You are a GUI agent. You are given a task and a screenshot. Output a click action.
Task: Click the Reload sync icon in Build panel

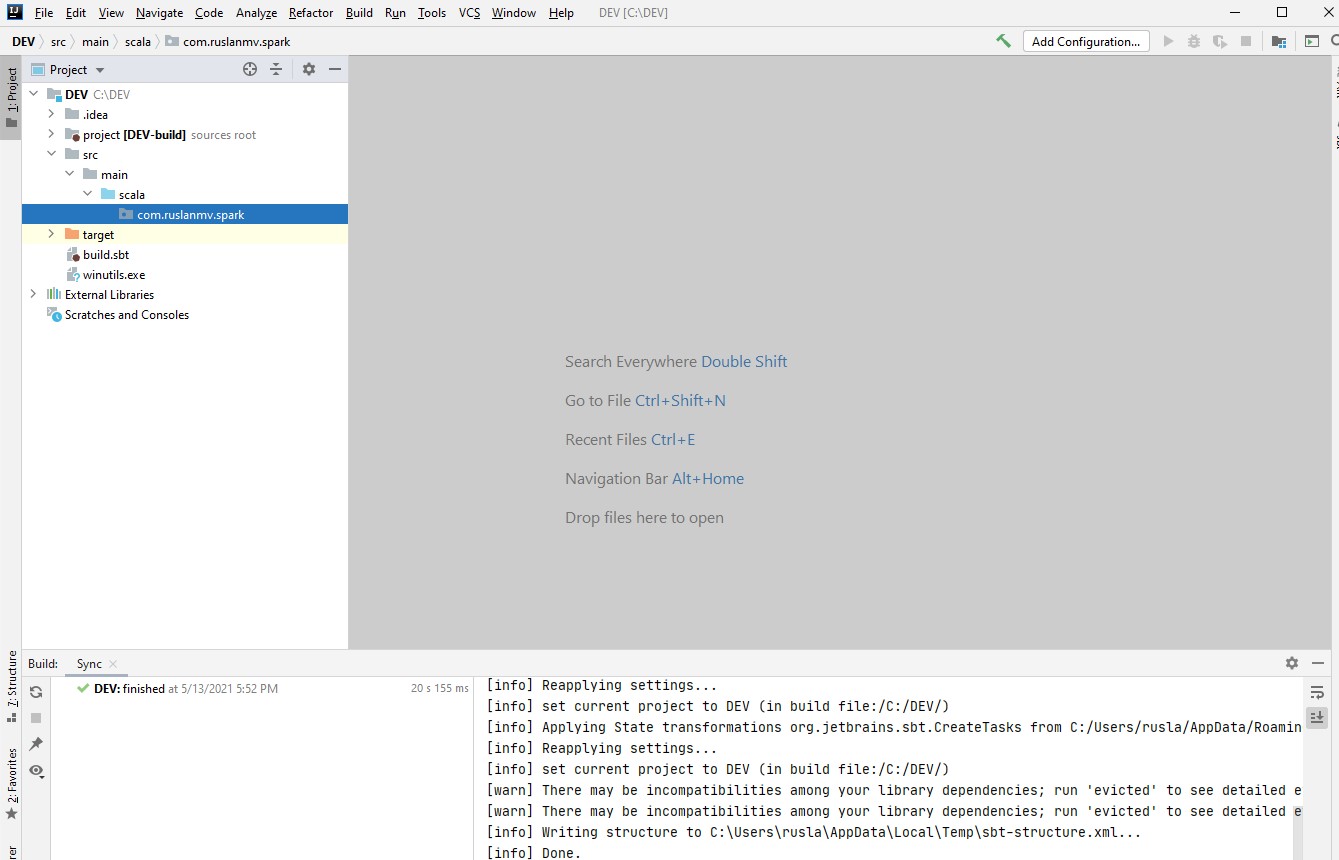tap(36, 692)
